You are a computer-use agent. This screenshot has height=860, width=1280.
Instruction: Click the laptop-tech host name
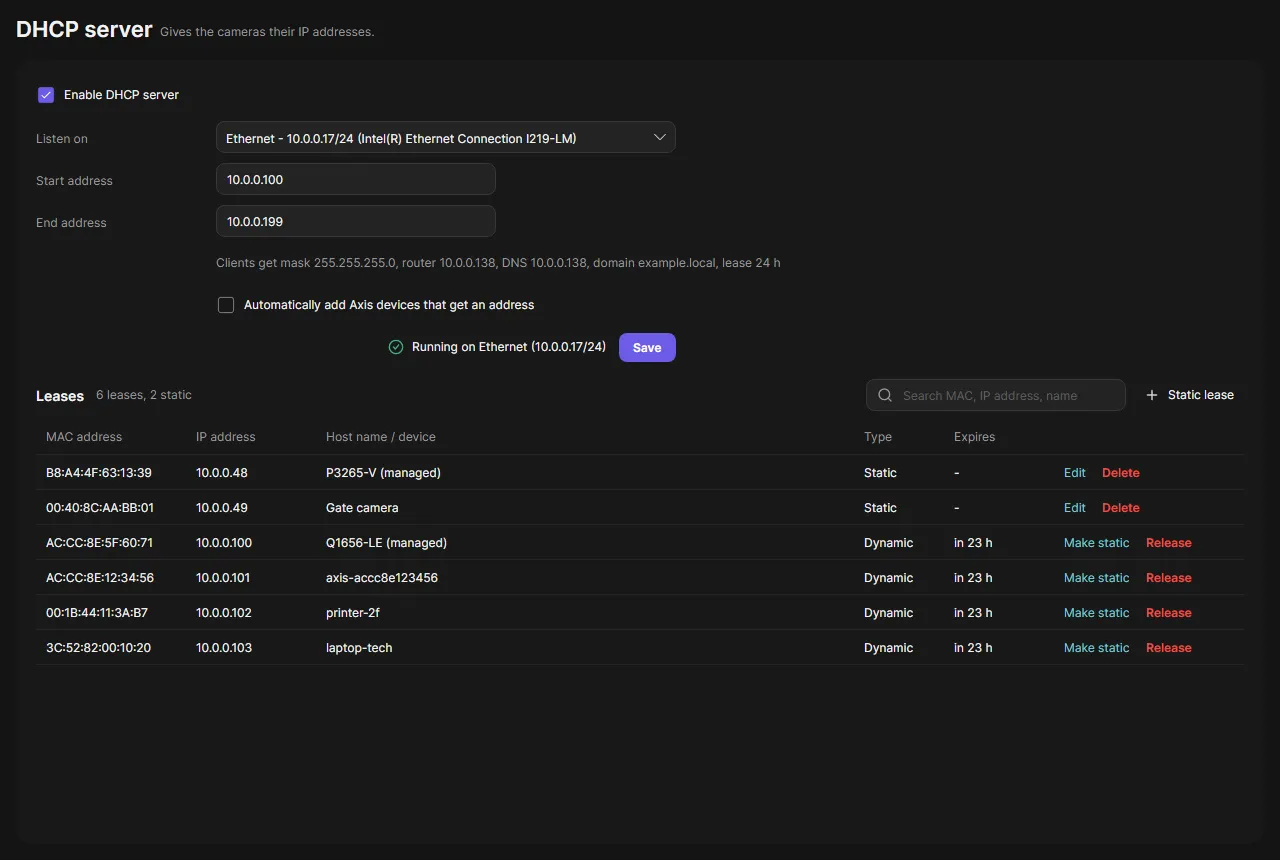(359, 648)
